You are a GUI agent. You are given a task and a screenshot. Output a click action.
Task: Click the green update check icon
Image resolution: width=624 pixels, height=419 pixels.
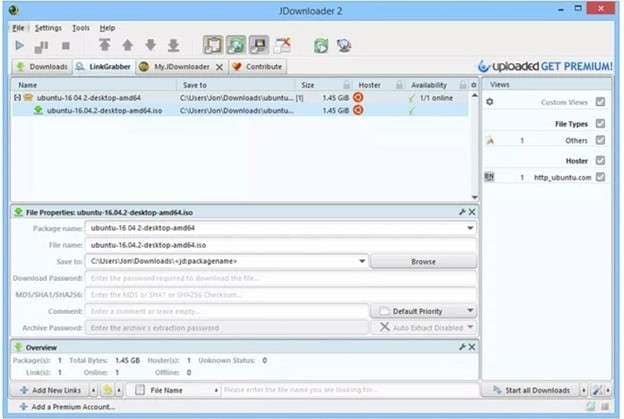pyautogui.click(x=321, y=45)
